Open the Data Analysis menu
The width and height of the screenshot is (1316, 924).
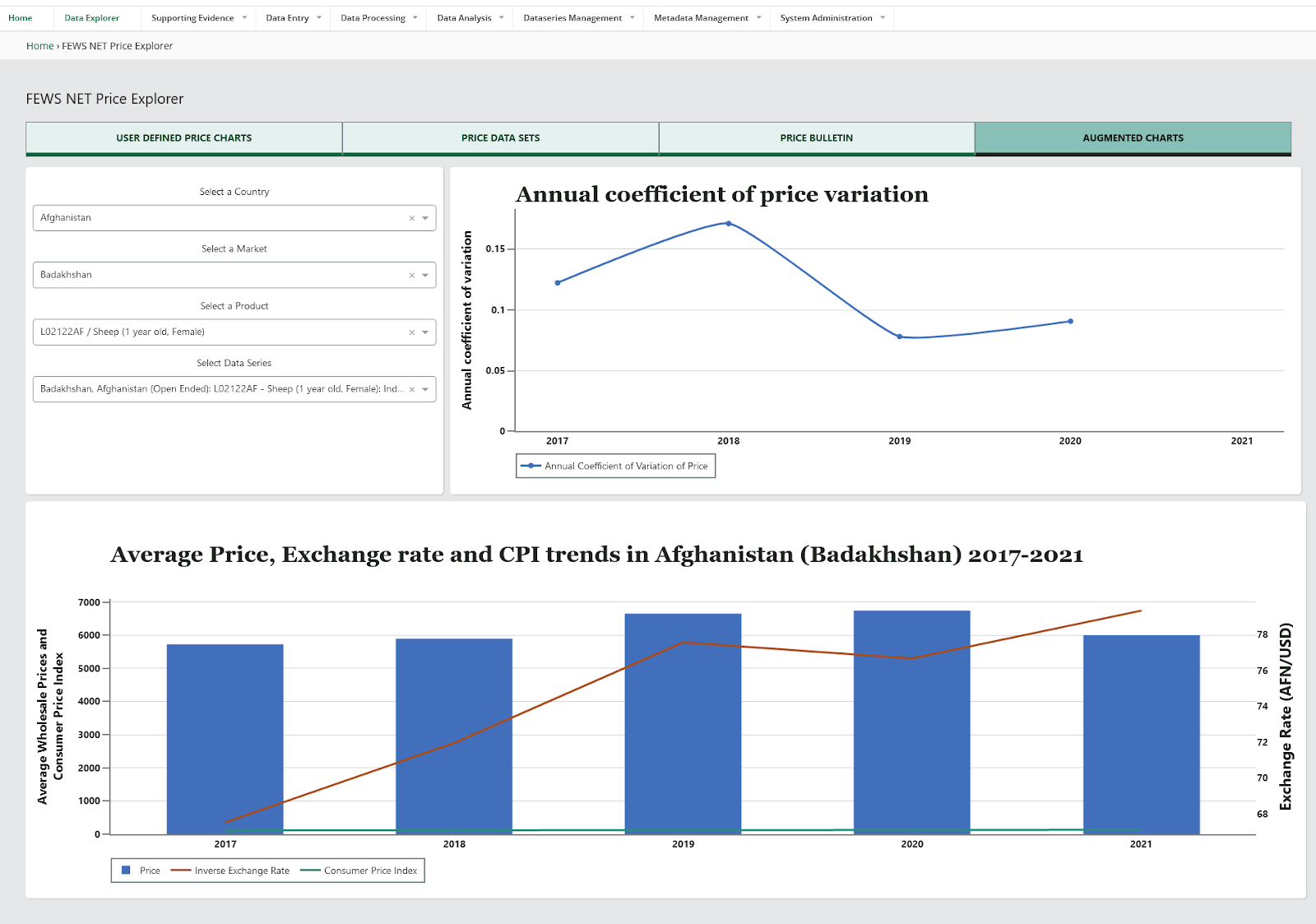click(470, 18)
